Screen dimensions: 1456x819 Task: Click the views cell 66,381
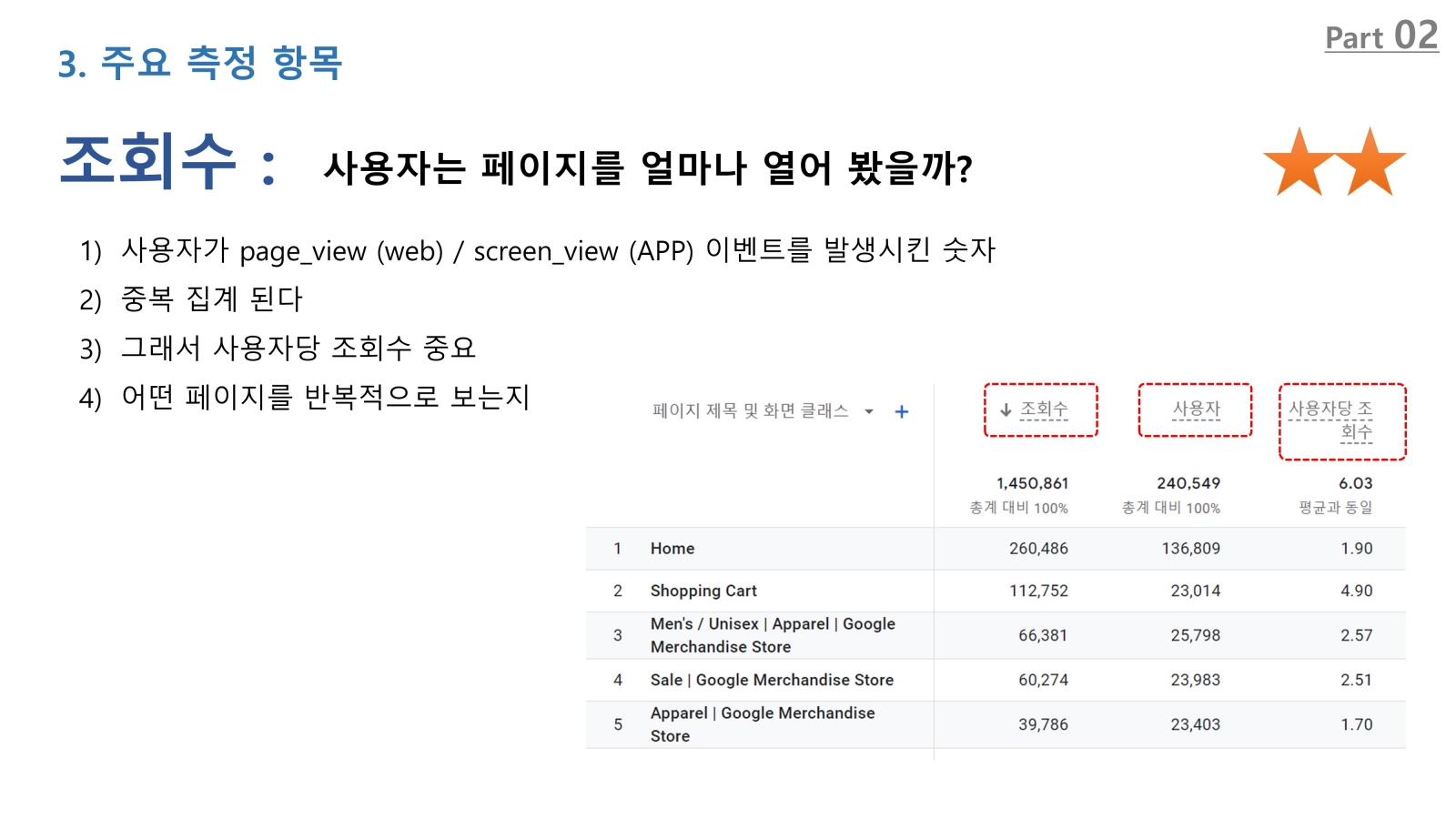pos(1043,635)
